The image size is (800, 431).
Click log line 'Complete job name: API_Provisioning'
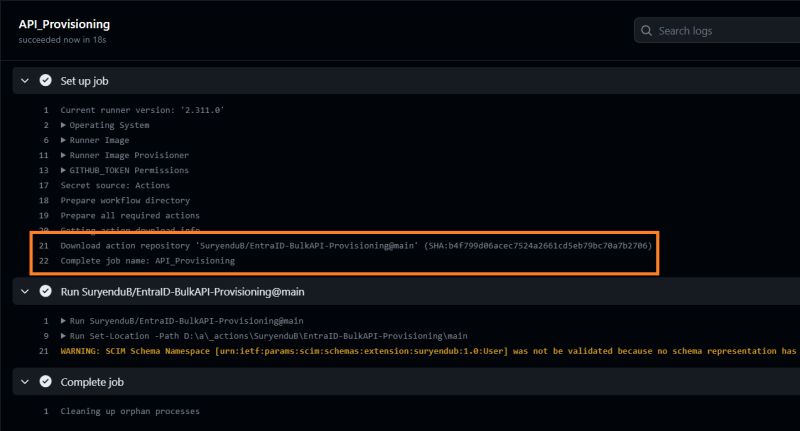coord(147,261)
